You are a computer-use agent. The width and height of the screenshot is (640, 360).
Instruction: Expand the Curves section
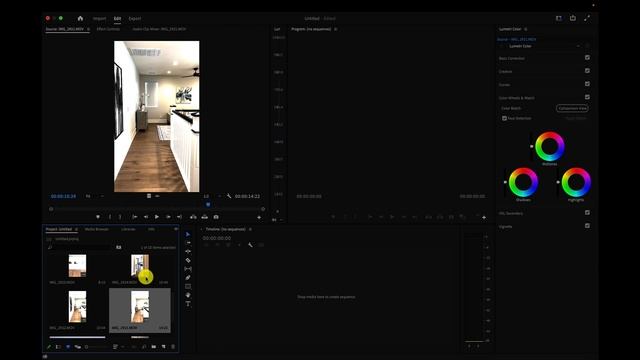point(504,85)
